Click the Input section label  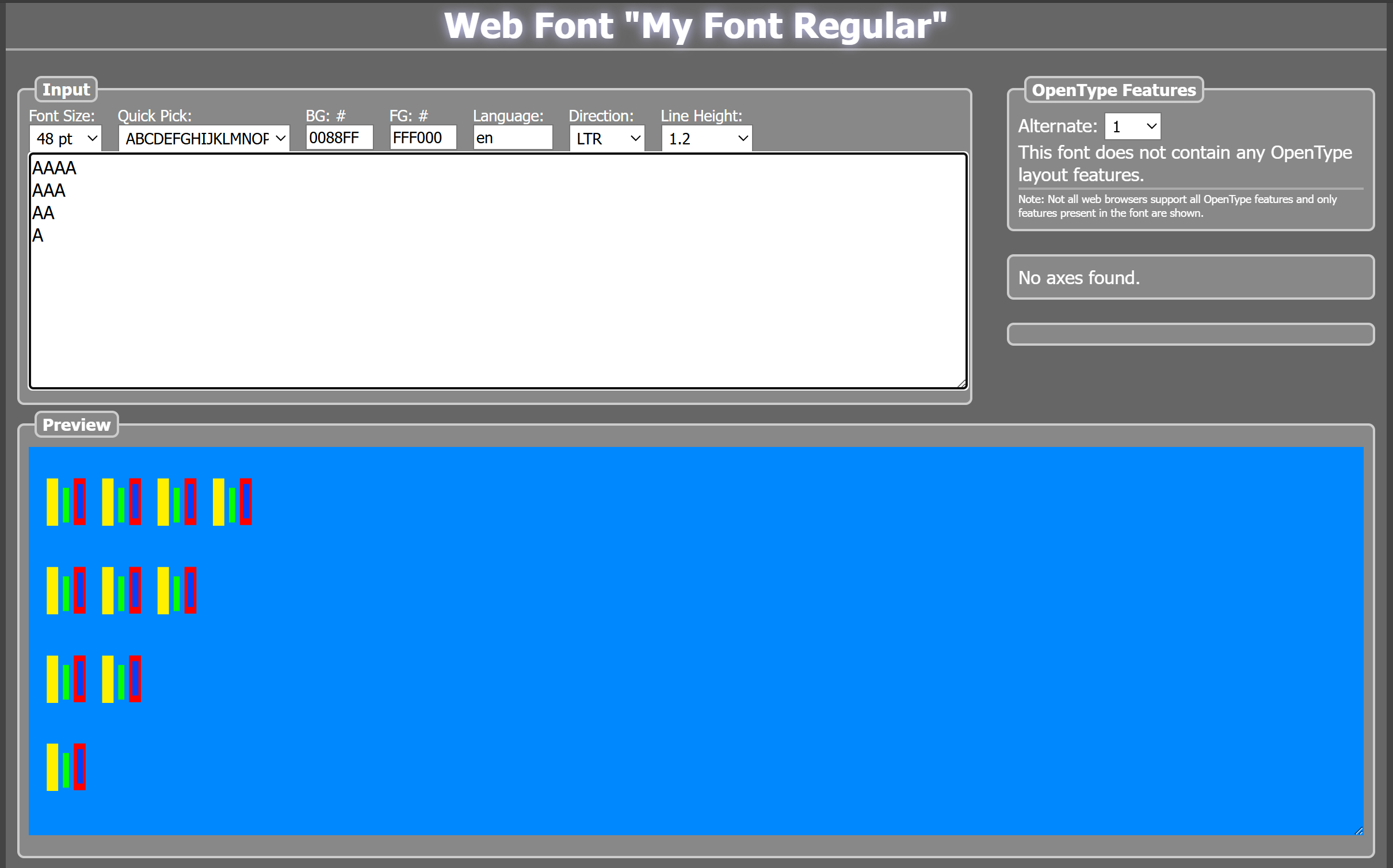click(66, 90)
